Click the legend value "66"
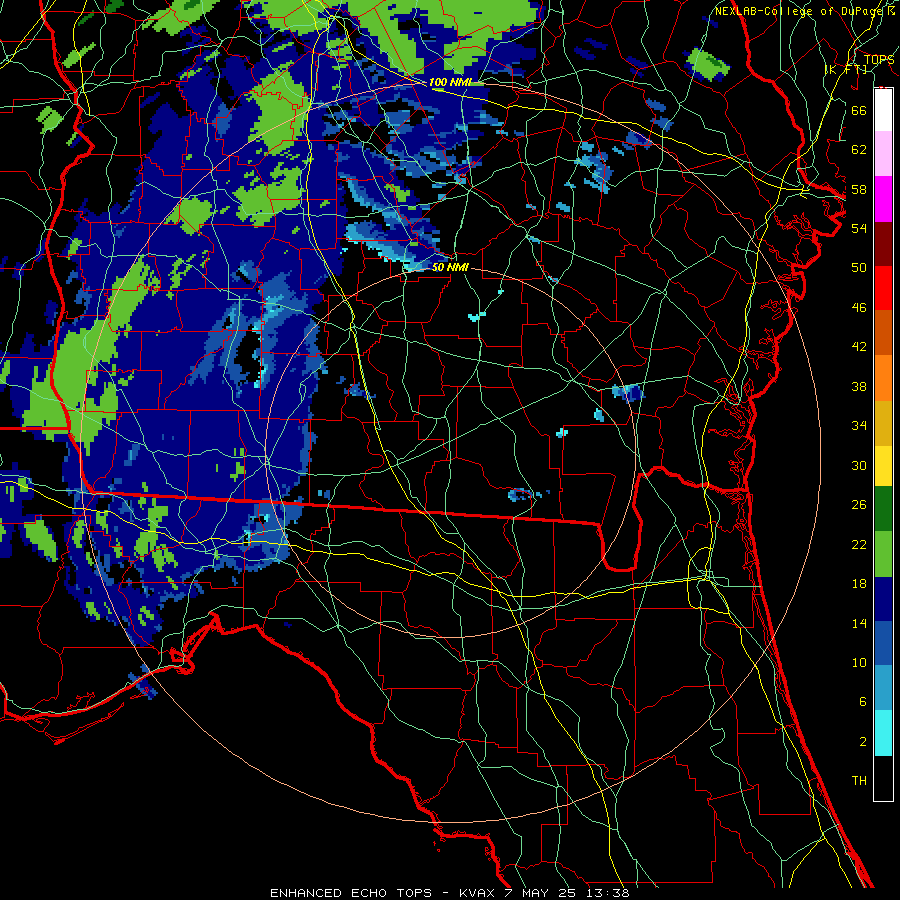 pyautogui.click(x=859, y=110)
